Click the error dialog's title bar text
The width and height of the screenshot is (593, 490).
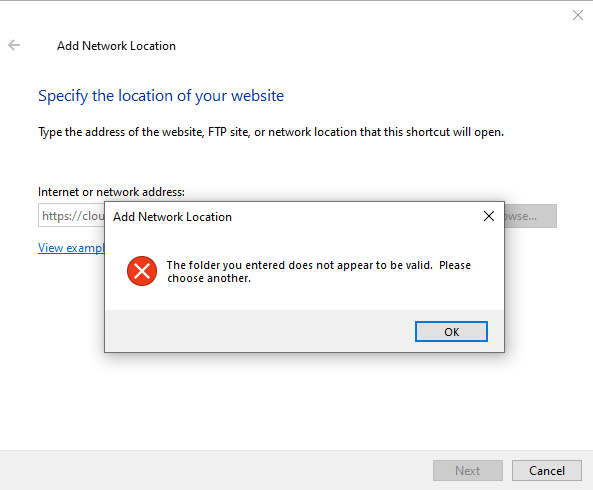tap(172, 217)
